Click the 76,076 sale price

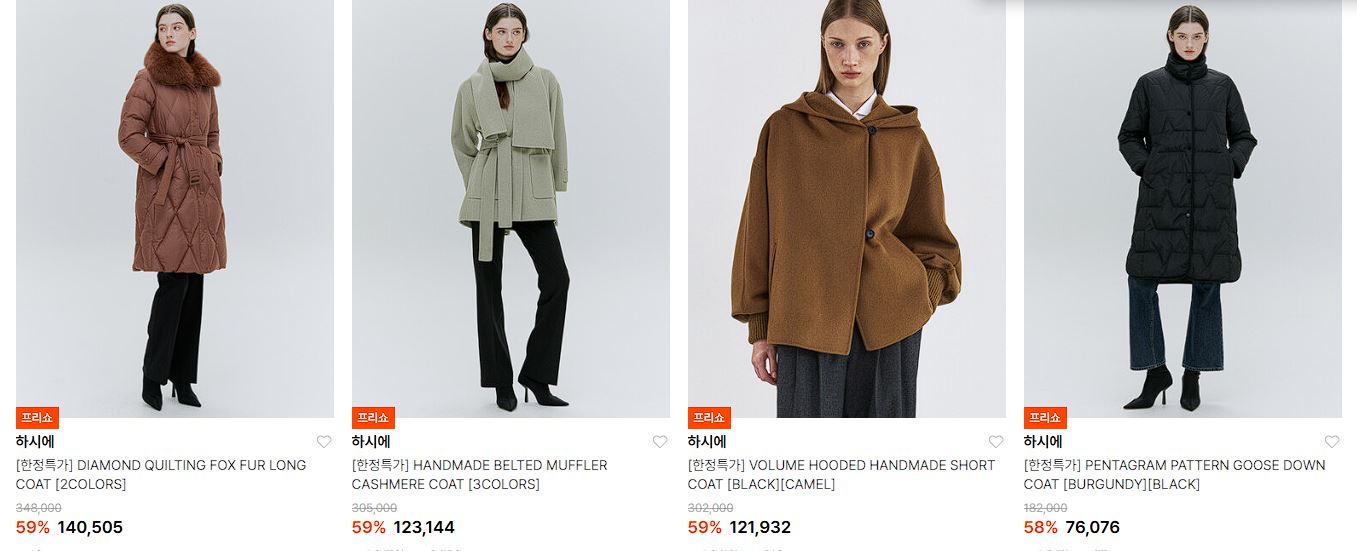coord(1093,527)
